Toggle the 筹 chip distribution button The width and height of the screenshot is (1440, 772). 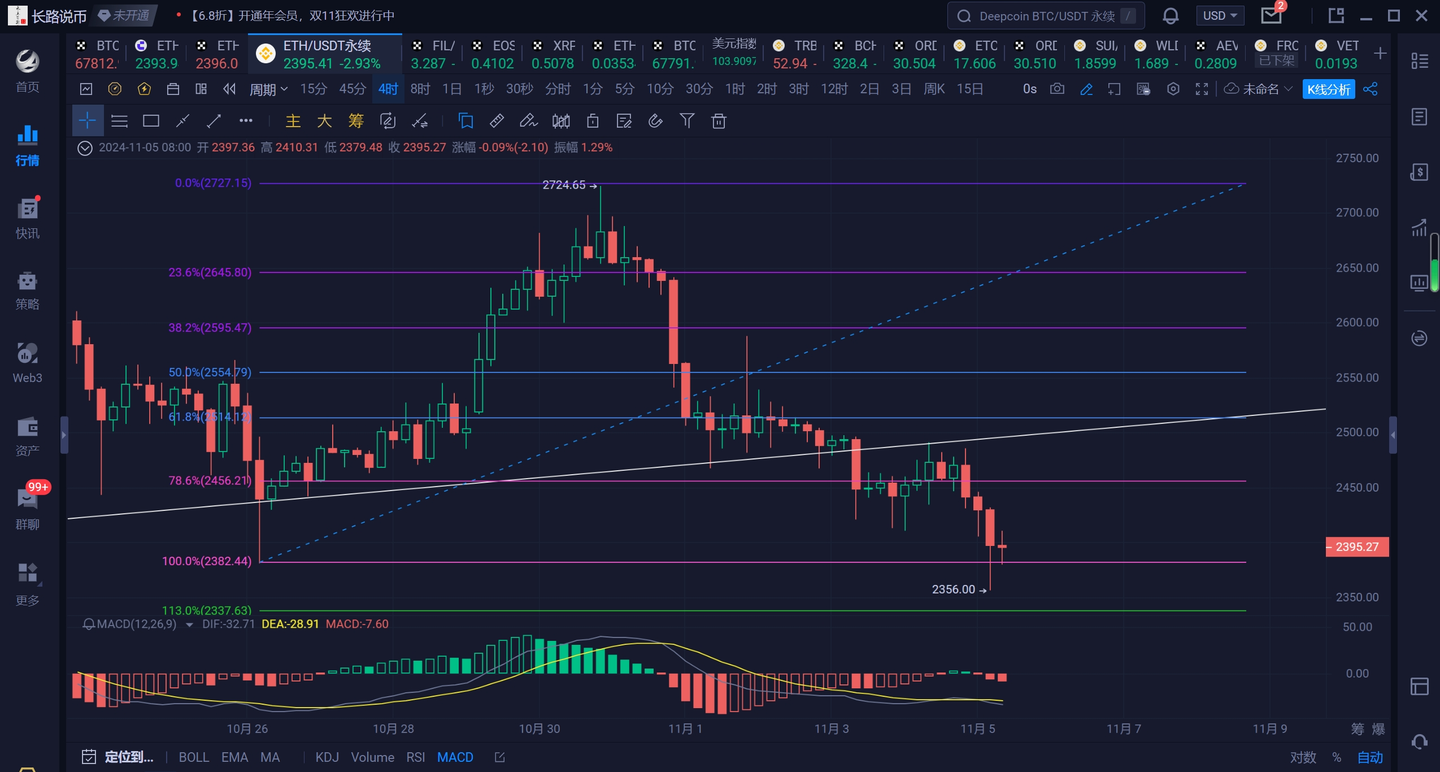tap(356, 121)
